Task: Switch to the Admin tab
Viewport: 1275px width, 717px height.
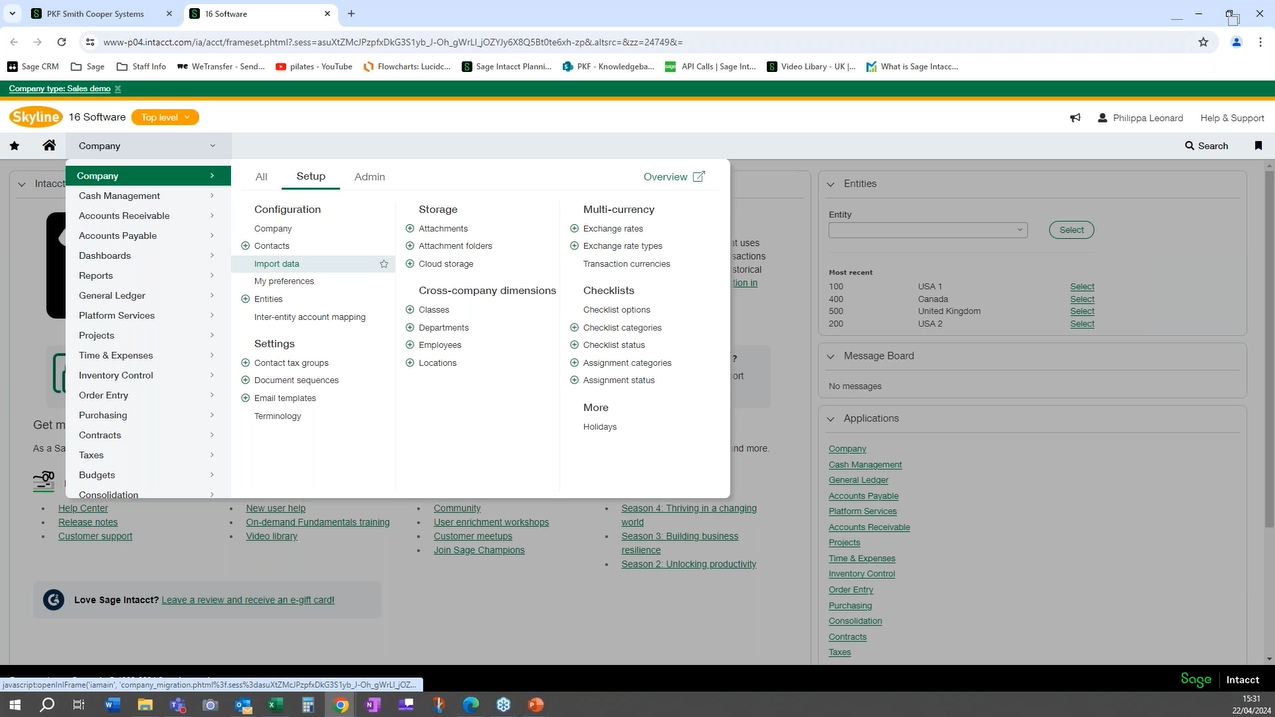Action: pyautogui.click(x=369, y=177)
